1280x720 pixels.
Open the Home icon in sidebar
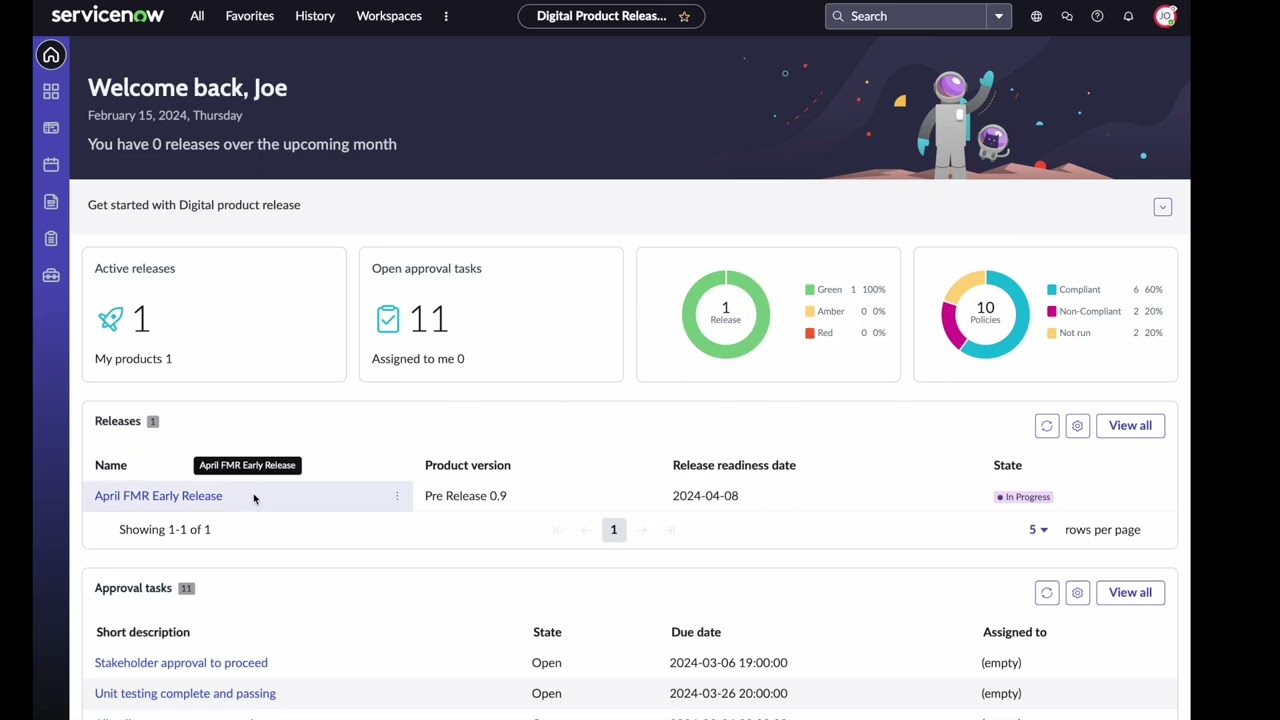point(51,55)
